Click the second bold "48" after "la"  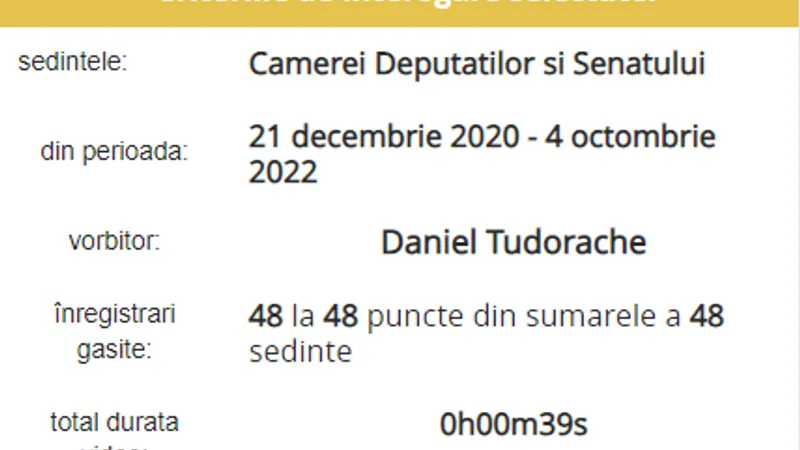[340, 316]
